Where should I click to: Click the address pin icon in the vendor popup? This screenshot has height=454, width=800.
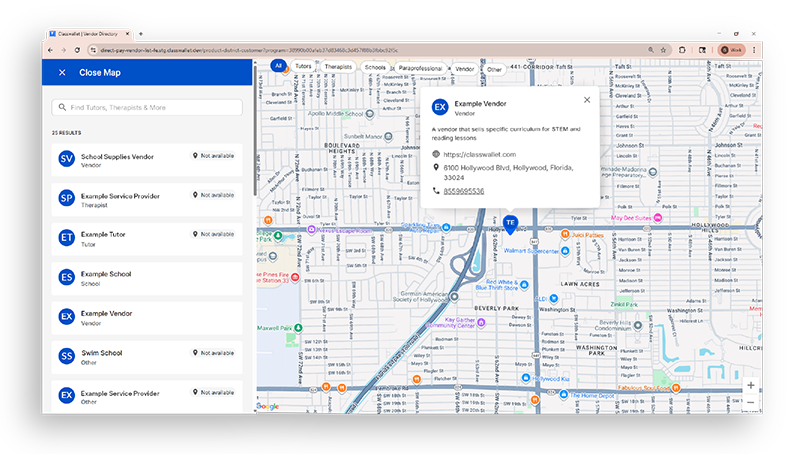point(436,167)
